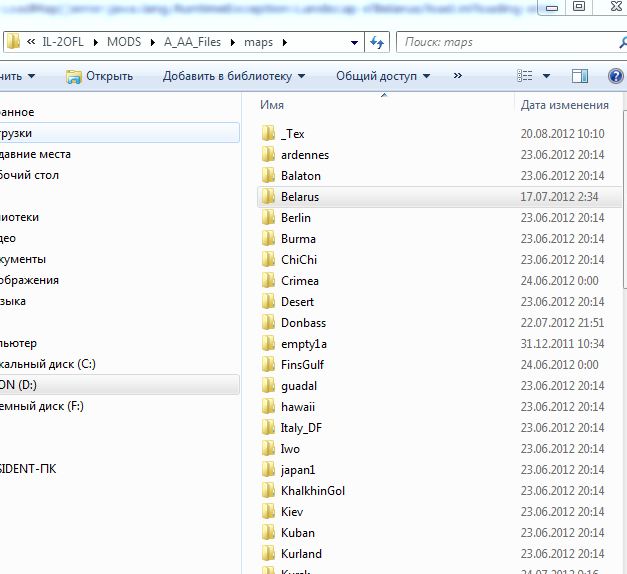Select the Belarus folder icon
The height and width of the screenshot is (574, 627).
[268, 196]
